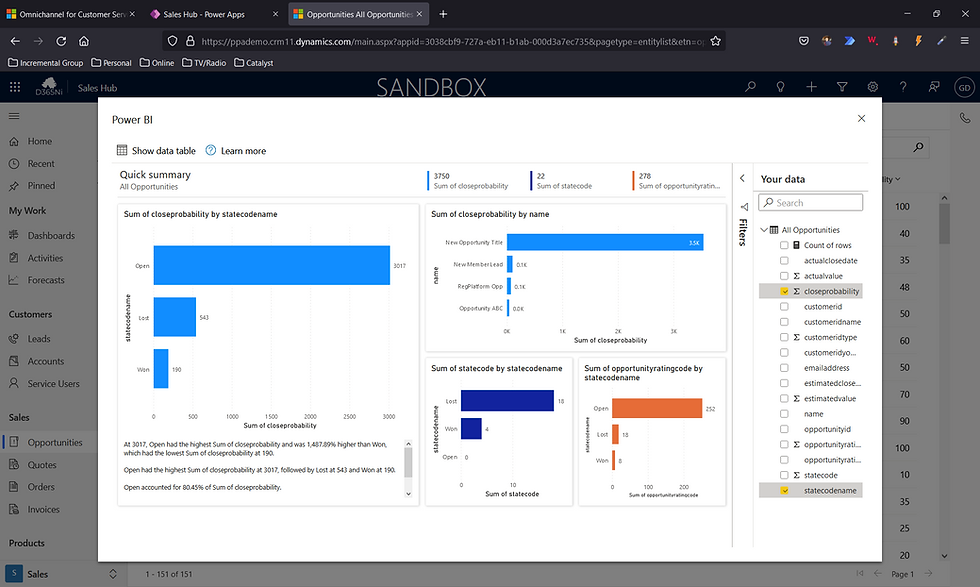Click the Quotes sidebar icon
This screenshot has width=980, height=587.
click(x=14, y=464)
